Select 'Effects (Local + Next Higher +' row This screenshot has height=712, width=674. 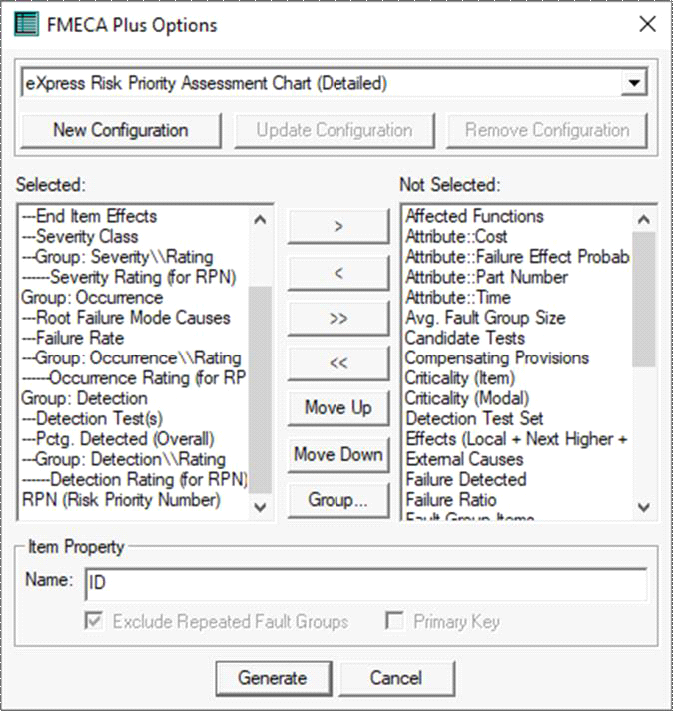(x=517, y=439)
